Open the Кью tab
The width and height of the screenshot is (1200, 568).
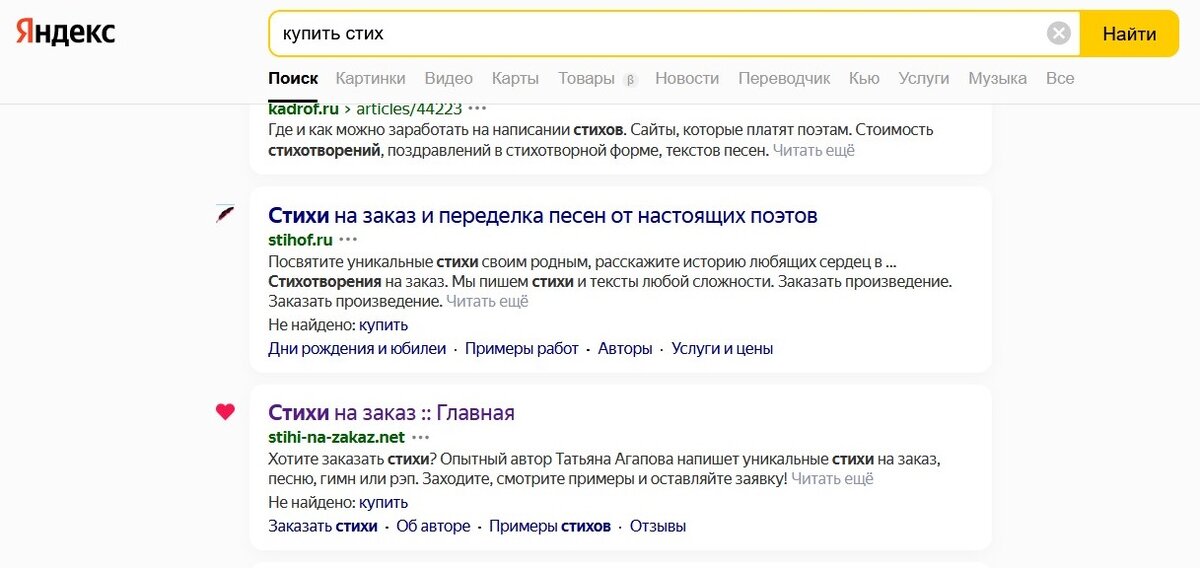[864, 78]
